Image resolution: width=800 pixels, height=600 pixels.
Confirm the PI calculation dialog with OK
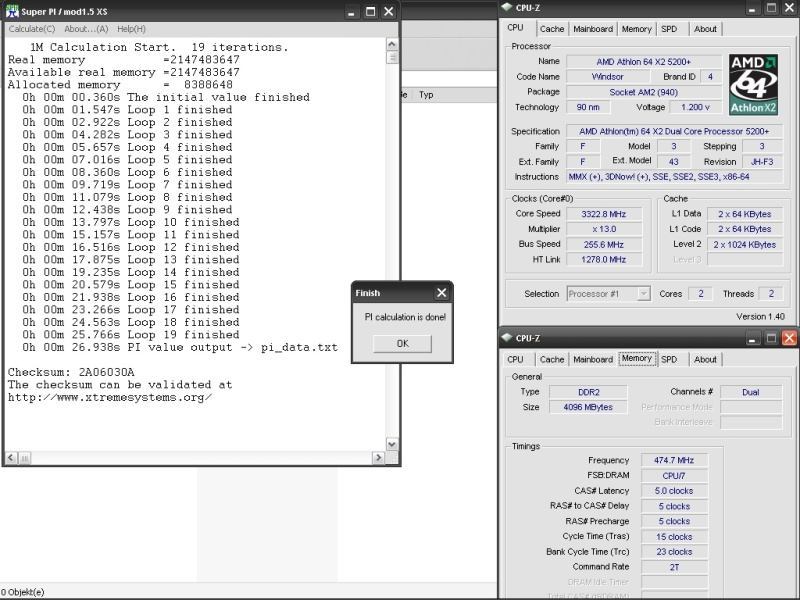(x=402, y=343)
